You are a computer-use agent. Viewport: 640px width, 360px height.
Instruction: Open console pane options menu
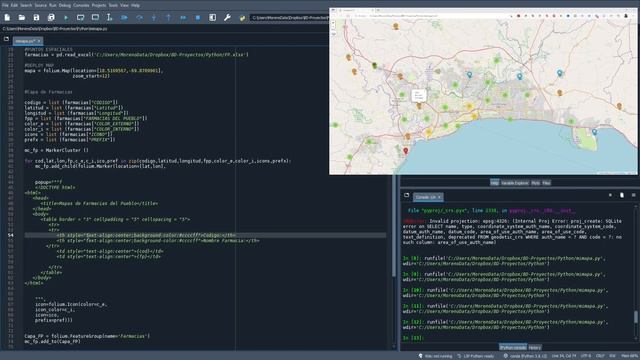pyautogui.click(x=633, y=195)
